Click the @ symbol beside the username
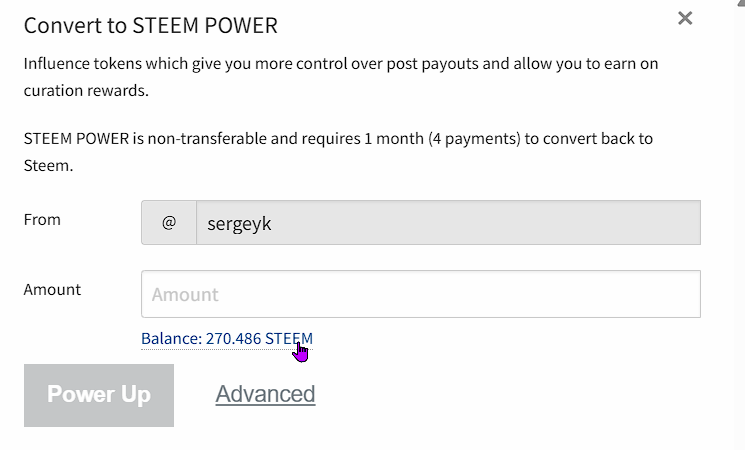 click(169, 223)
